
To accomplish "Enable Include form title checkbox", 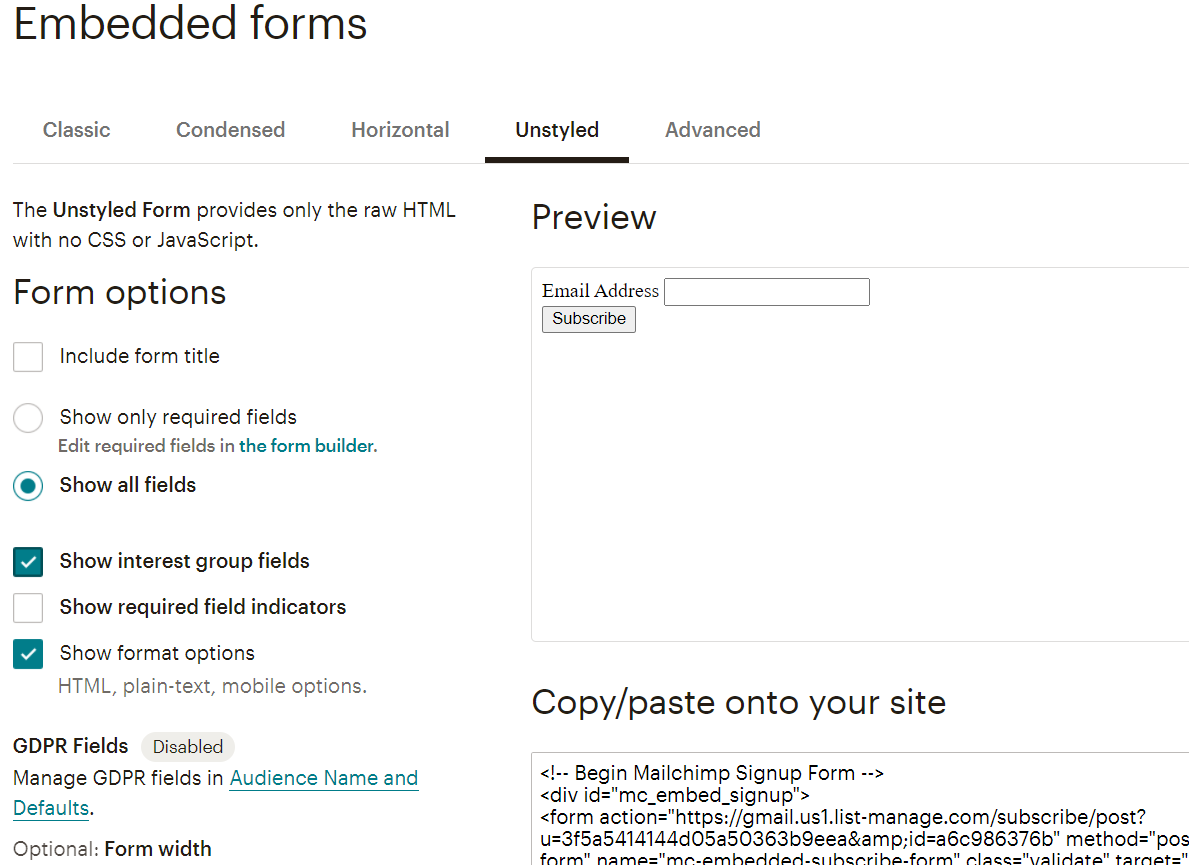I will click(28, 356).
